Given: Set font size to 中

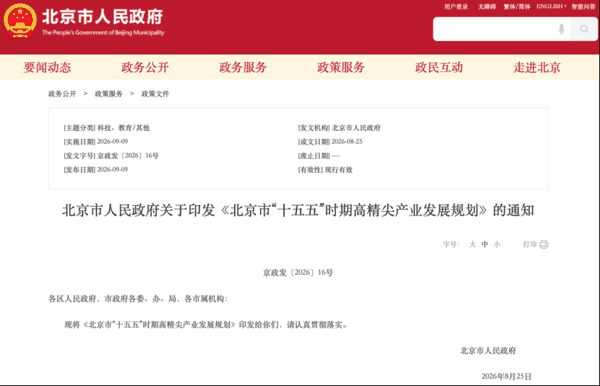Looking at the screenshot, I should click(485, 244).
